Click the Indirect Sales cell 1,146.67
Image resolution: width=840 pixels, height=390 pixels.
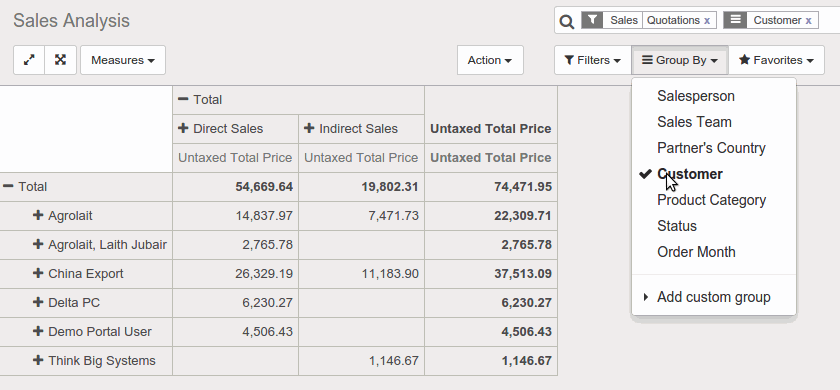[x=361, y=360]
